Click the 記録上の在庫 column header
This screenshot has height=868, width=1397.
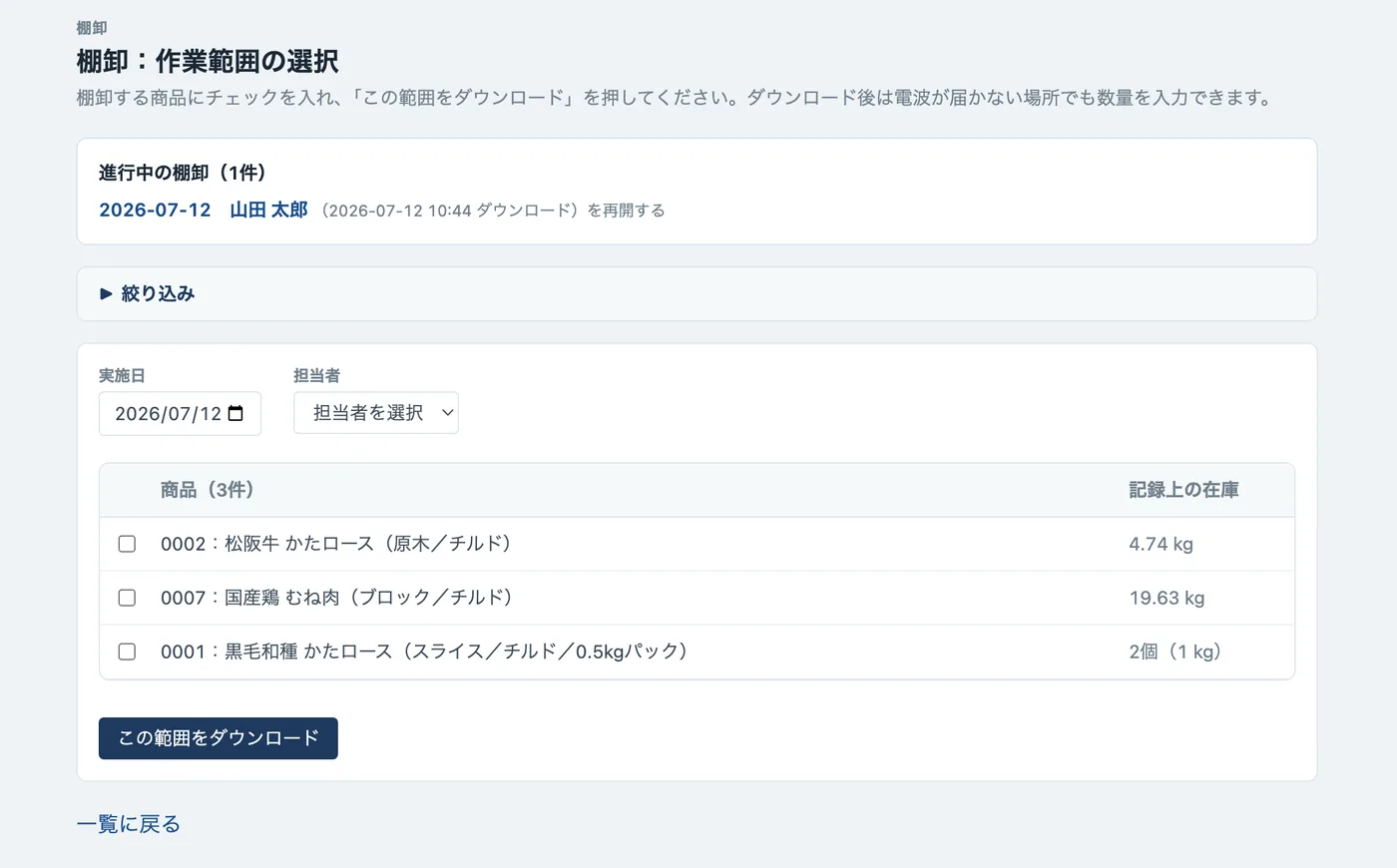click(x=1183, y=490)
